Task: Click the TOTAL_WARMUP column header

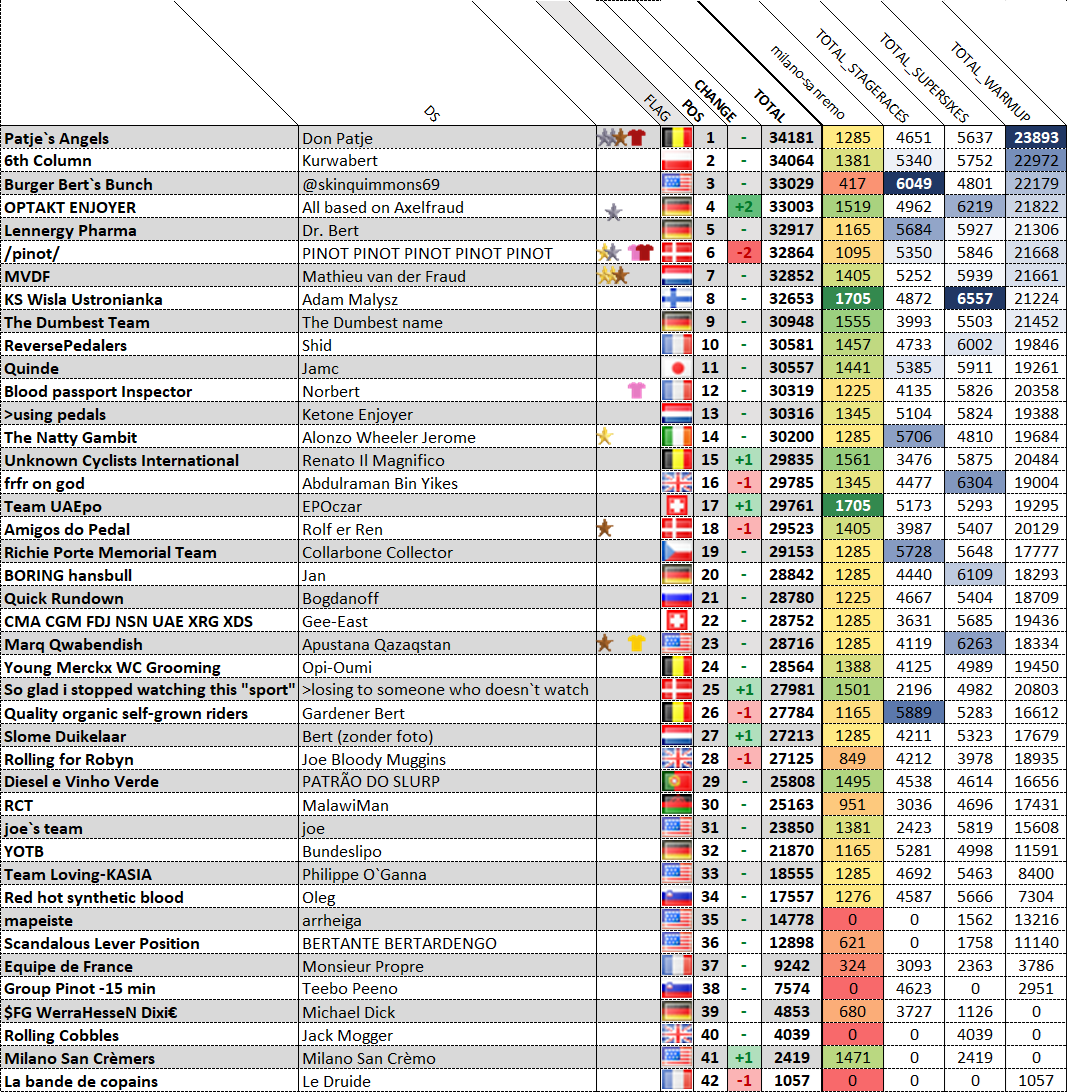Action: tap(990, 81)
